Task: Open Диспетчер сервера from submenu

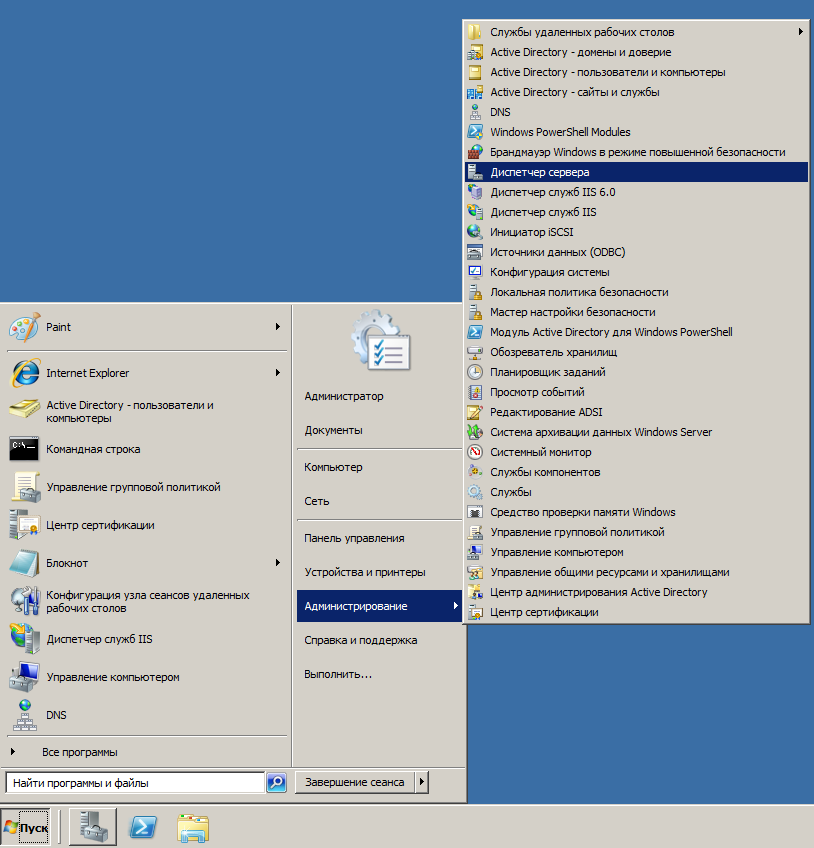Action: tap(637, 172)
